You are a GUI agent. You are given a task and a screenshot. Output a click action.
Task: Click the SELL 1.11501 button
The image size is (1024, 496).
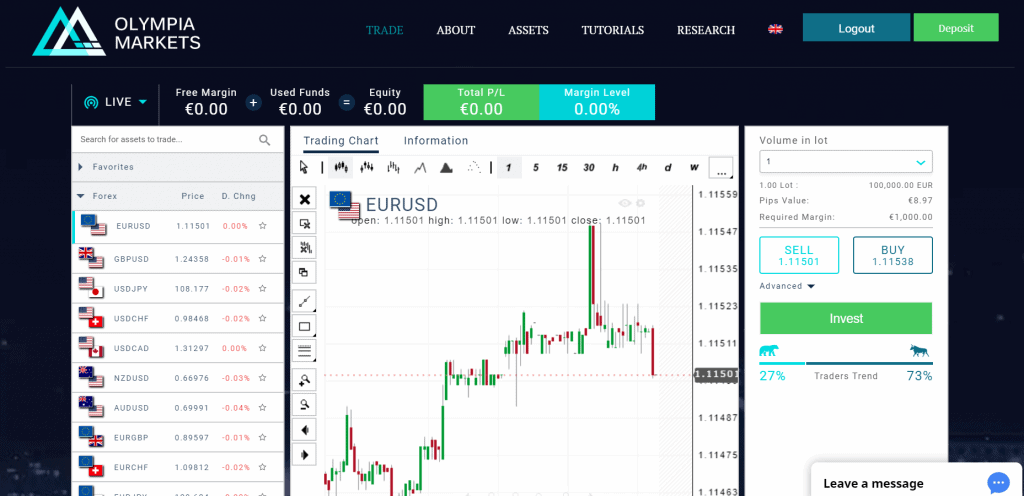coord(799,255)
